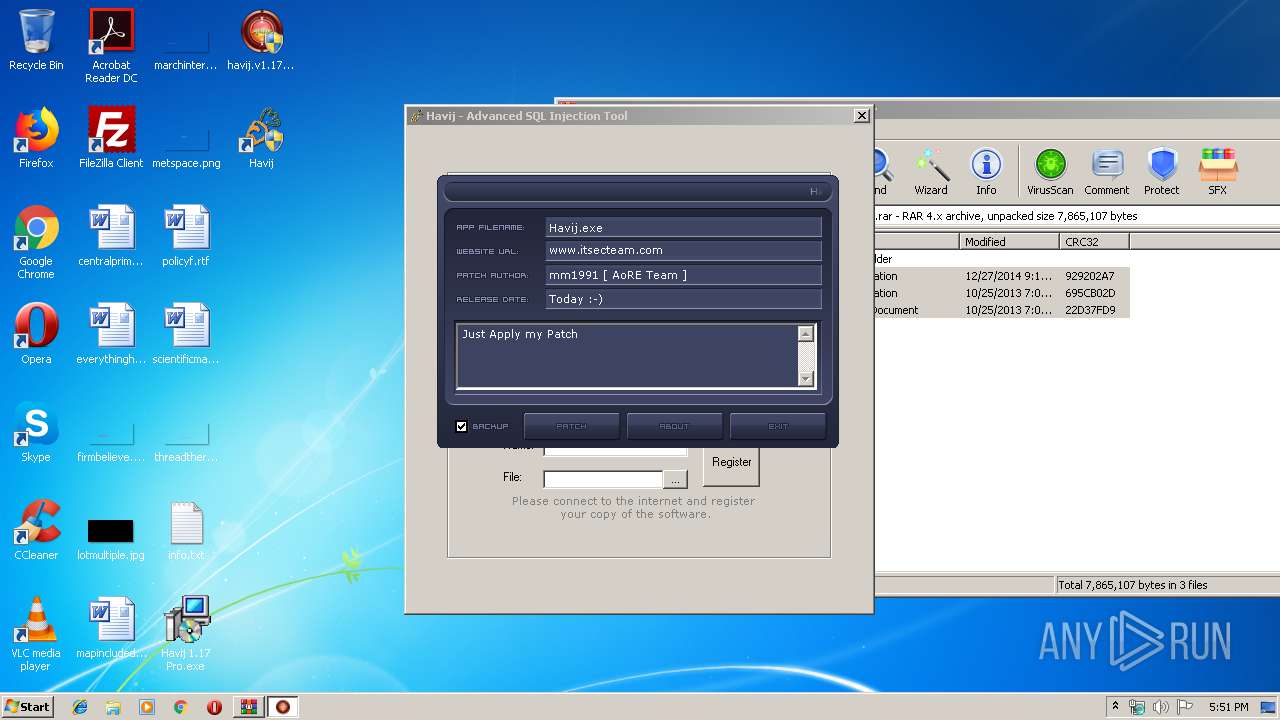Screen dimensions: 1280x720
Task: Open CCleaner desktop shortcut
Action: click(x=36, y=530)
